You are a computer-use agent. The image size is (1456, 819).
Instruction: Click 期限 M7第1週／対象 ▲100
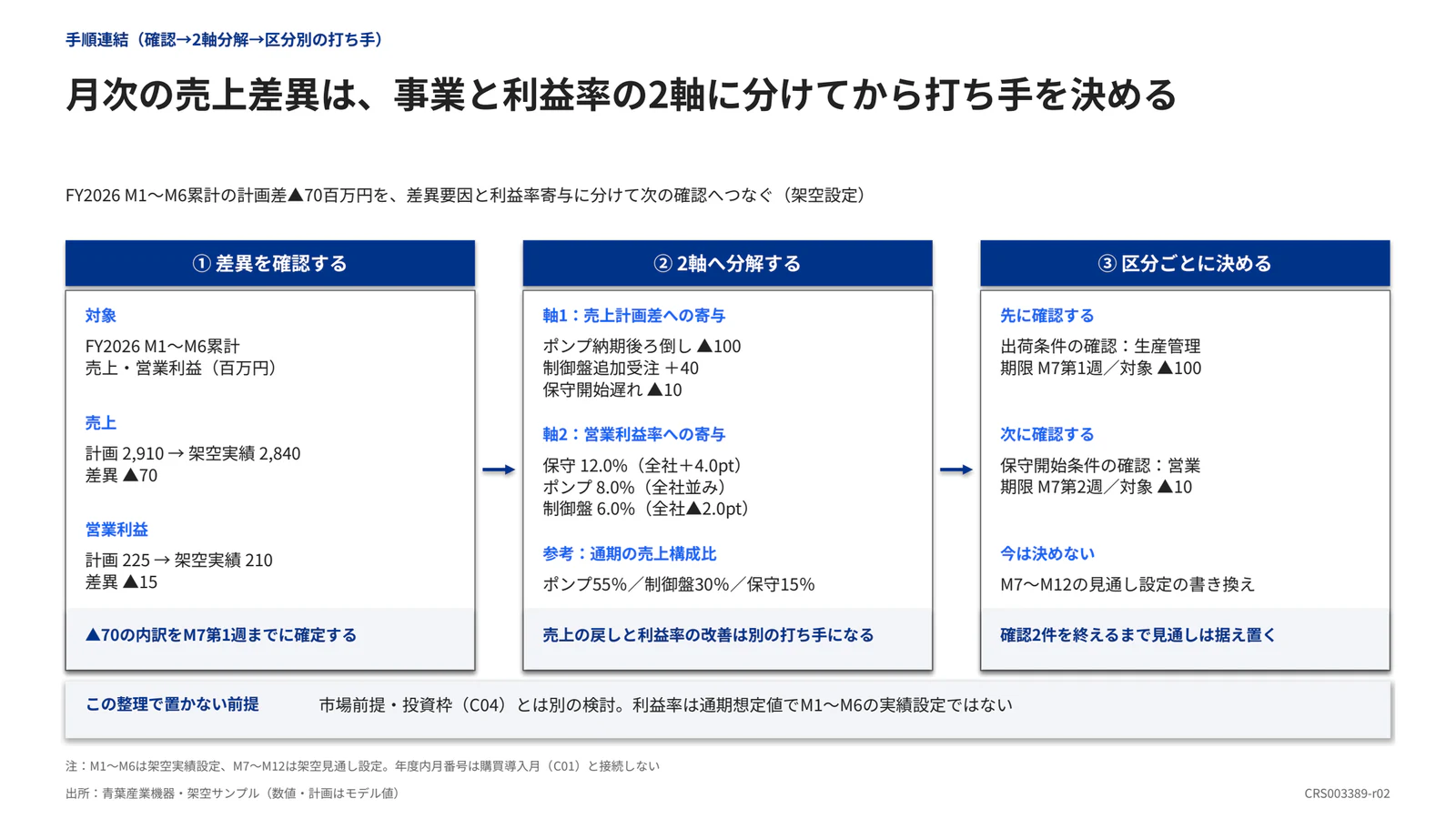1101,369
